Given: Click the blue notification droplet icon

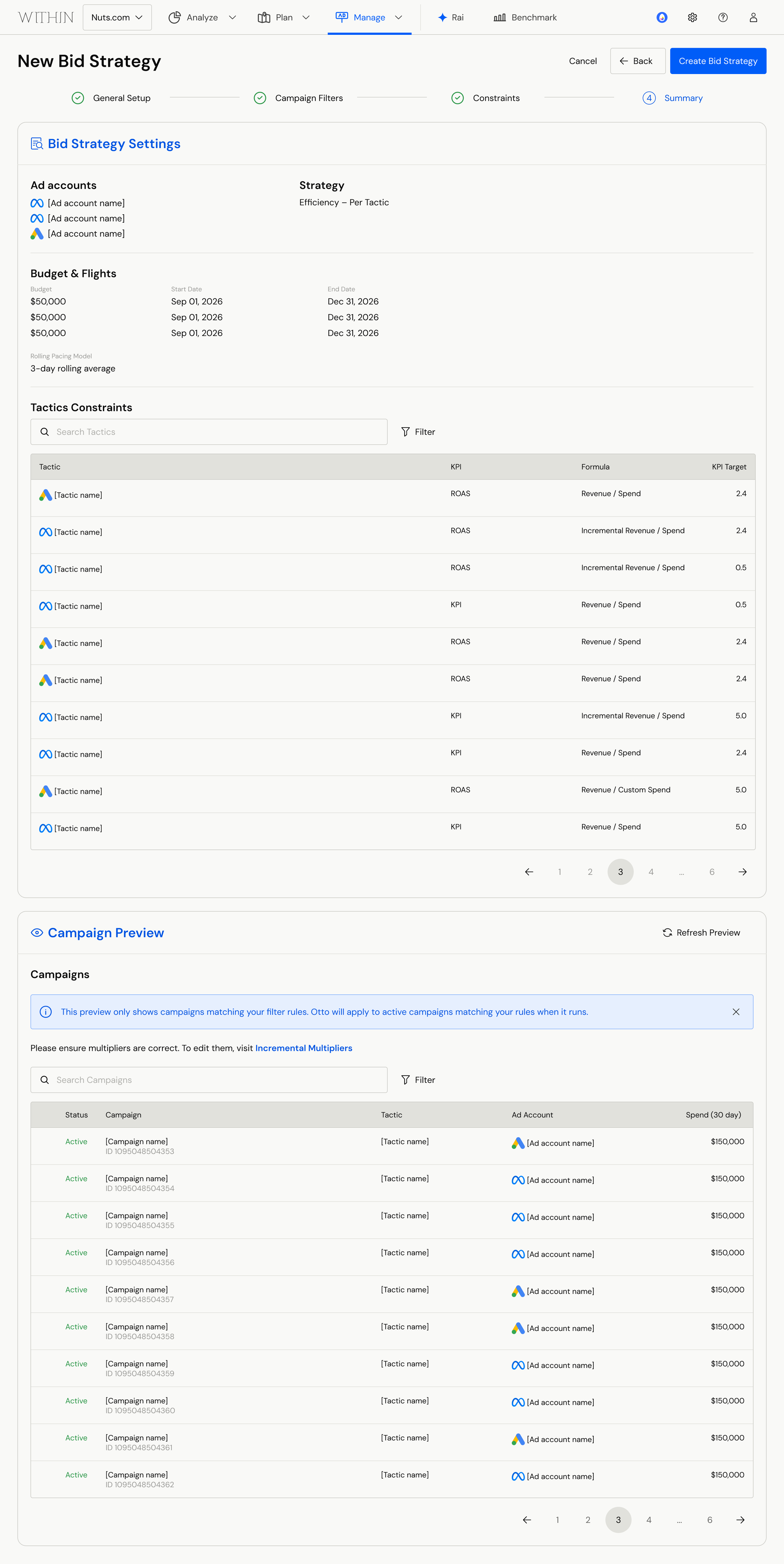Looking at the screenshot, I should click(662, 18).
